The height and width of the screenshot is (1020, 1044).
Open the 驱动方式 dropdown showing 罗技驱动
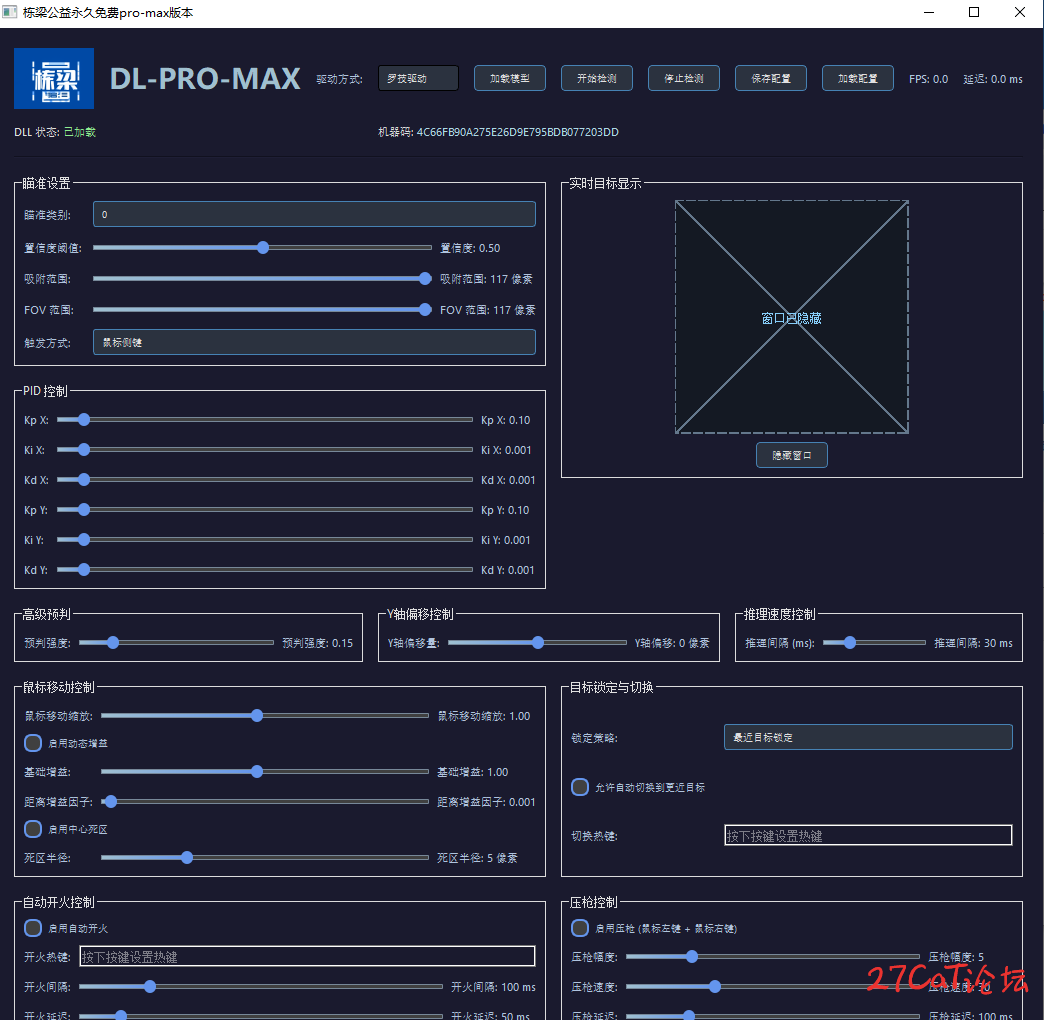[418, 79]
